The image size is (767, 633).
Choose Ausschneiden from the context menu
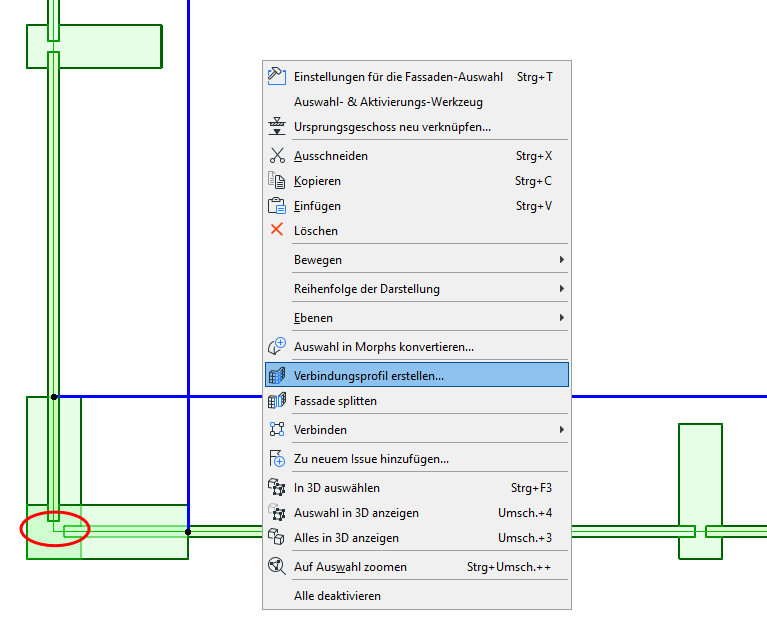[x=417, y=156]
